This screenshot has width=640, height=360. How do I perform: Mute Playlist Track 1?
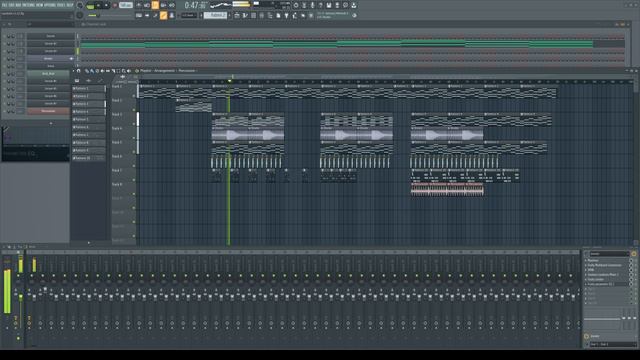[x=133, y=96]
